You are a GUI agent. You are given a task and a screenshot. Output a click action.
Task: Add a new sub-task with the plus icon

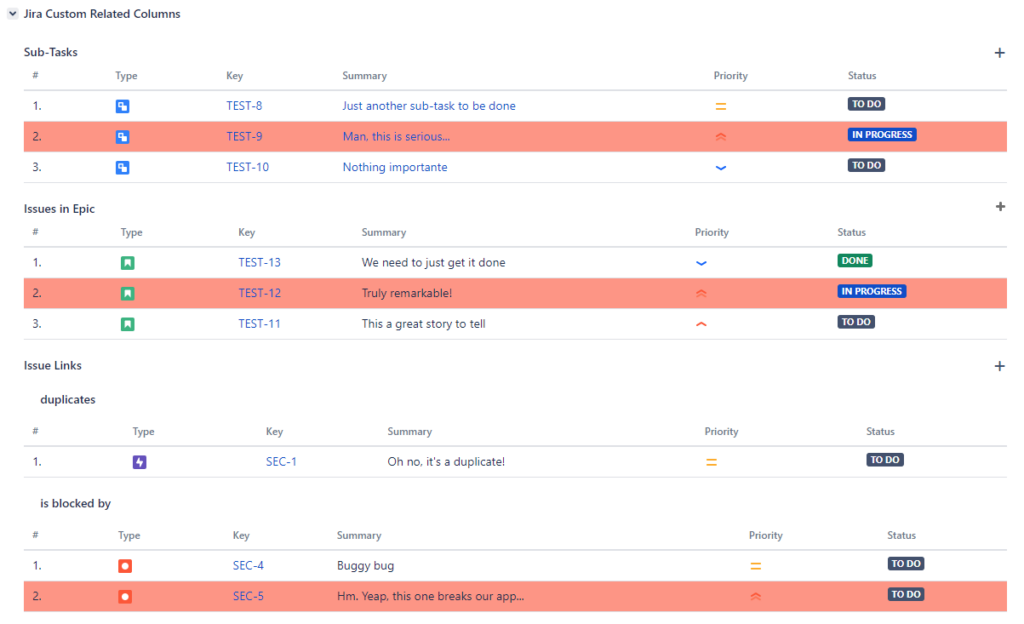pos(999,53)
